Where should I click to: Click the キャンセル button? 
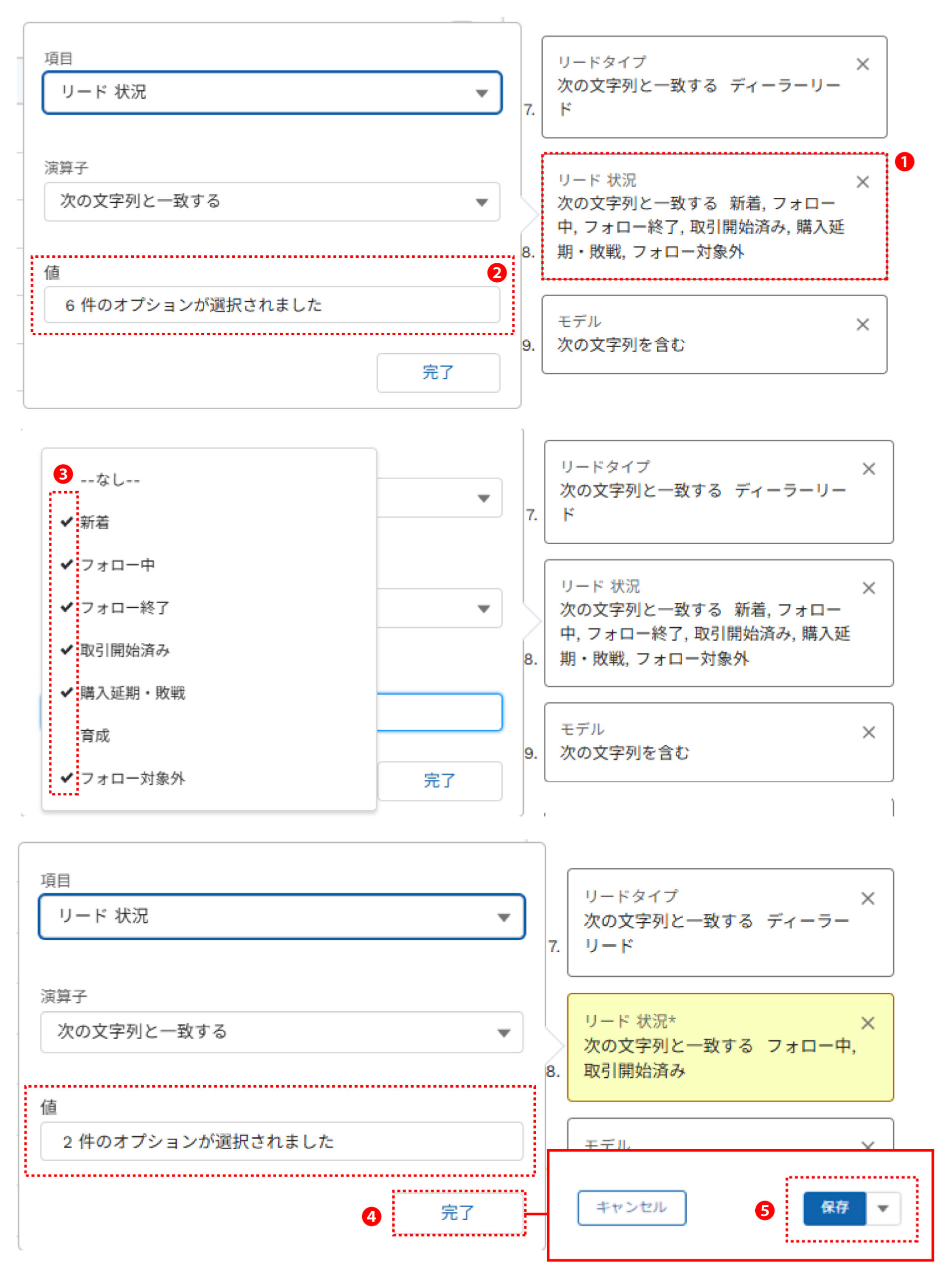[631, 1208]
